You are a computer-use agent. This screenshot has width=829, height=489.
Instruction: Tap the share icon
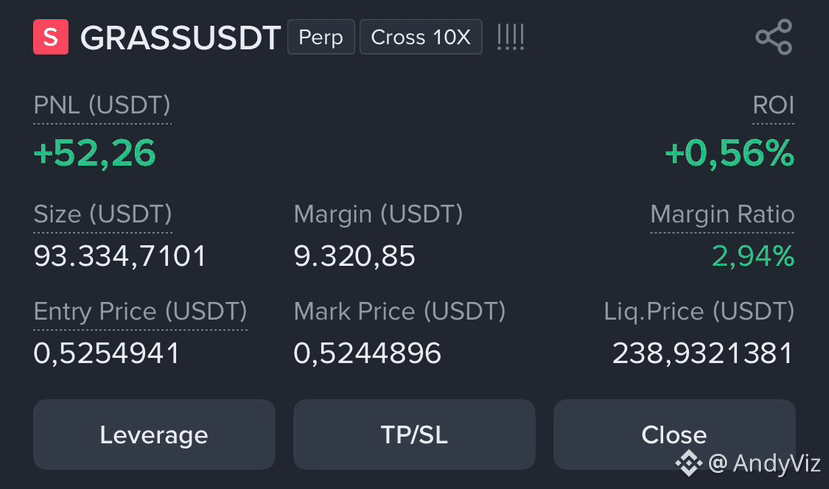(x=774, y=37)
